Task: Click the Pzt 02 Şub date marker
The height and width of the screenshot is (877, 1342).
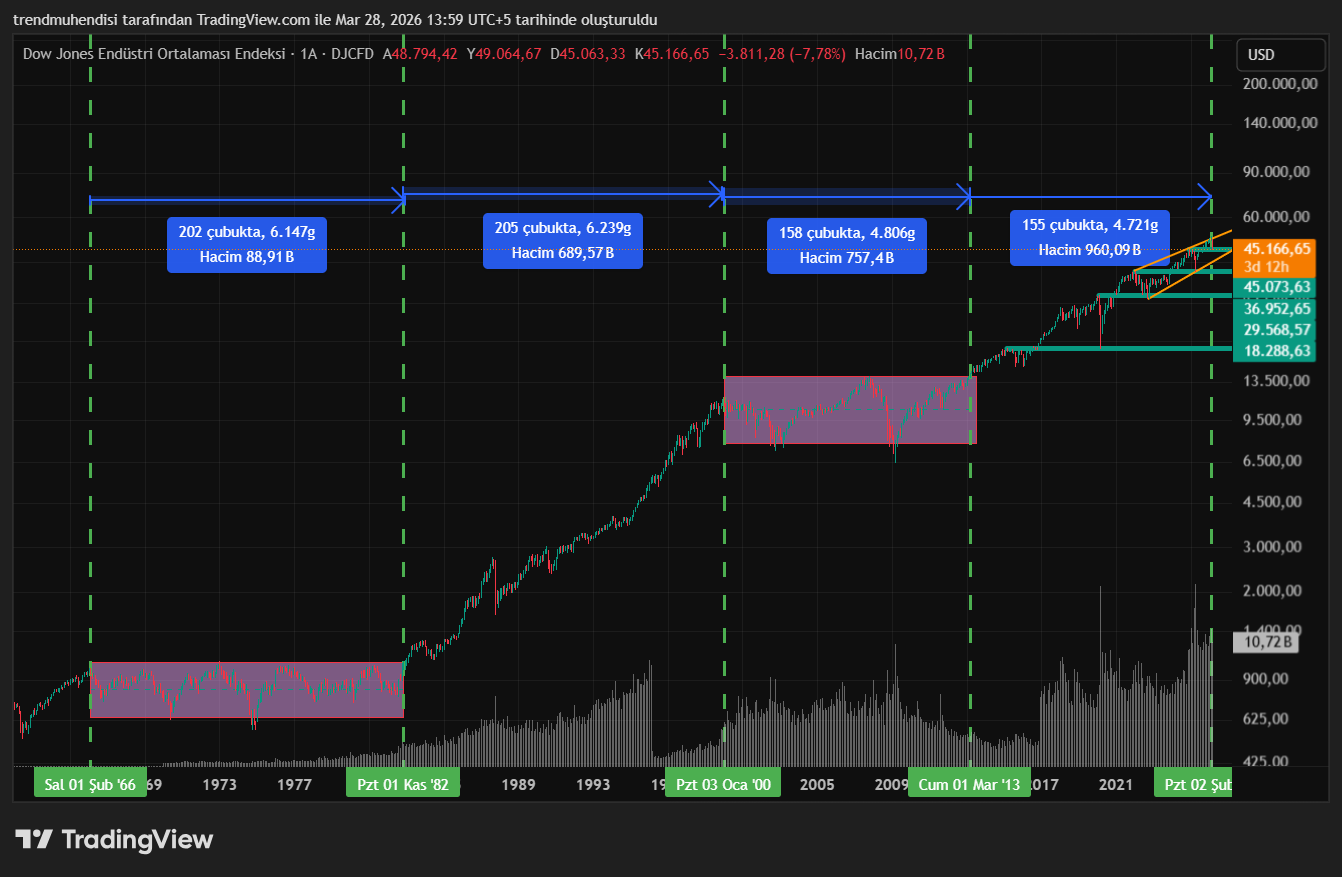Action: pos(1193,784)
